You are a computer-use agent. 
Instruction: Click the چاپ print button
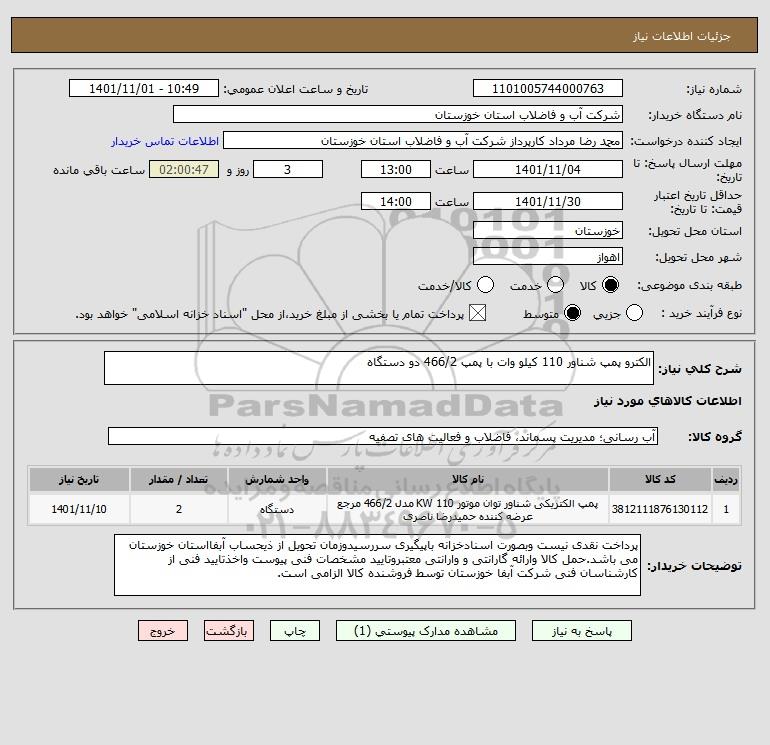(x=295, y=631)
